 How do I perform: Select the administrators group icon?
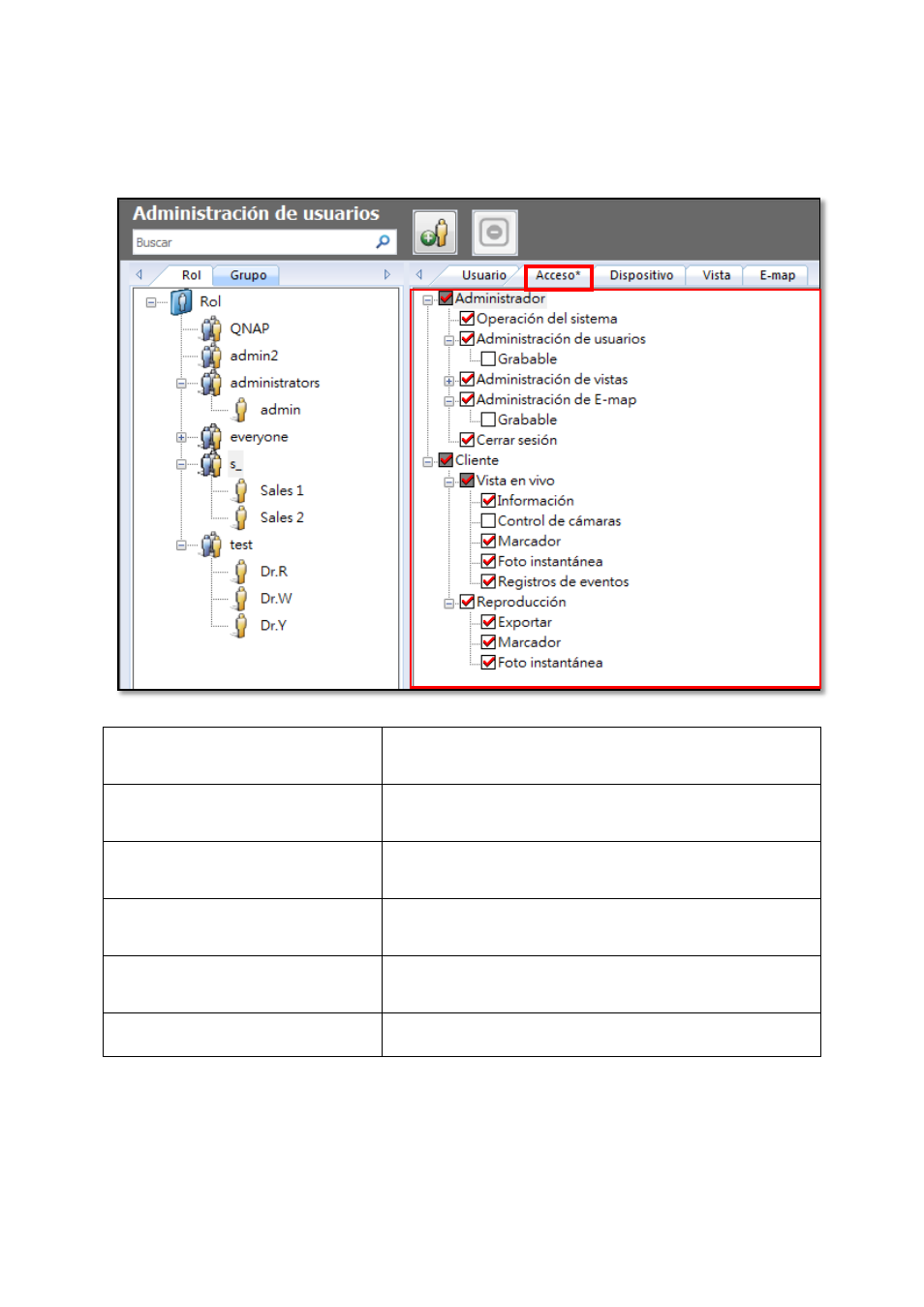(211, 383)
